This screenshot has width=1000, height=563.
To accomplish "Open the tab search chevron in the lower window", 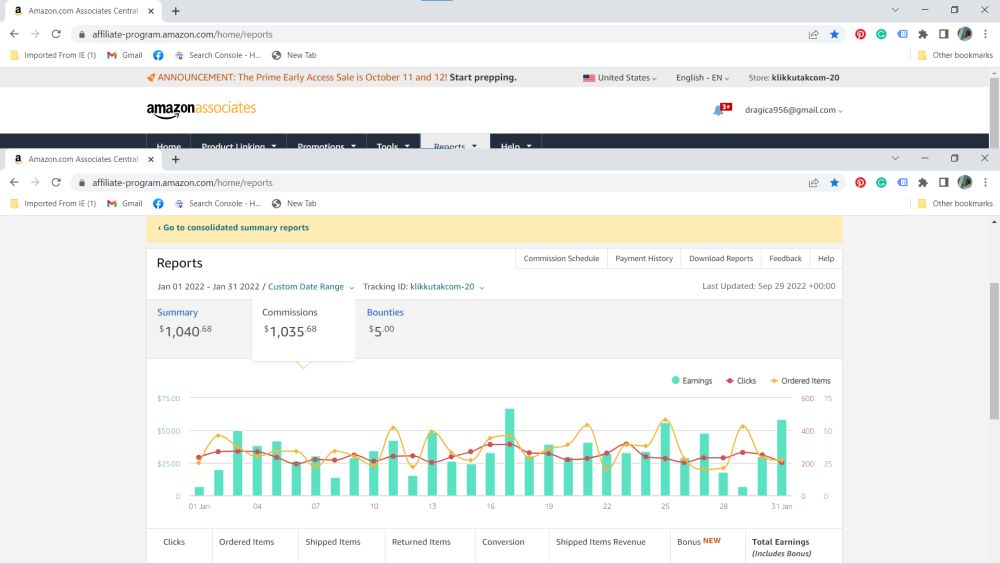I will point(895,158).
